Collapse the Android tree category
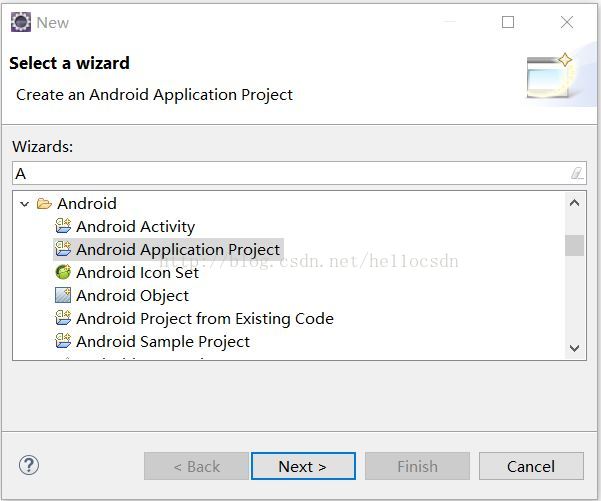Image resolution: width=601 pixels, height=501 pixels. pos(24,203)
